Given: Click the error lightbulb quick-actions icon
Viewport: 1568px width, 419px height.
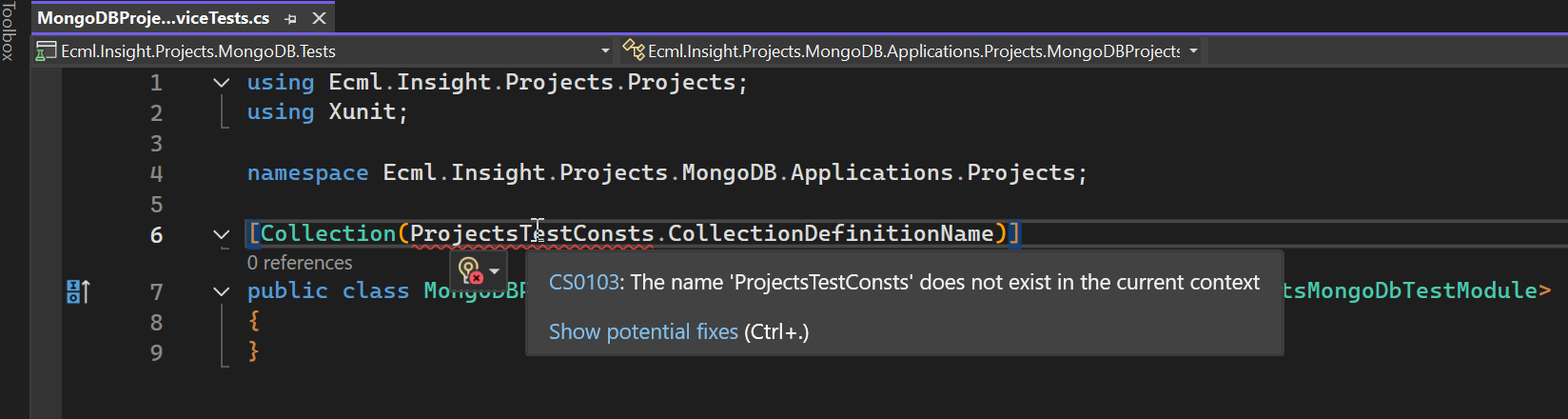Looking at the screenshot, I should pos(470,270).
